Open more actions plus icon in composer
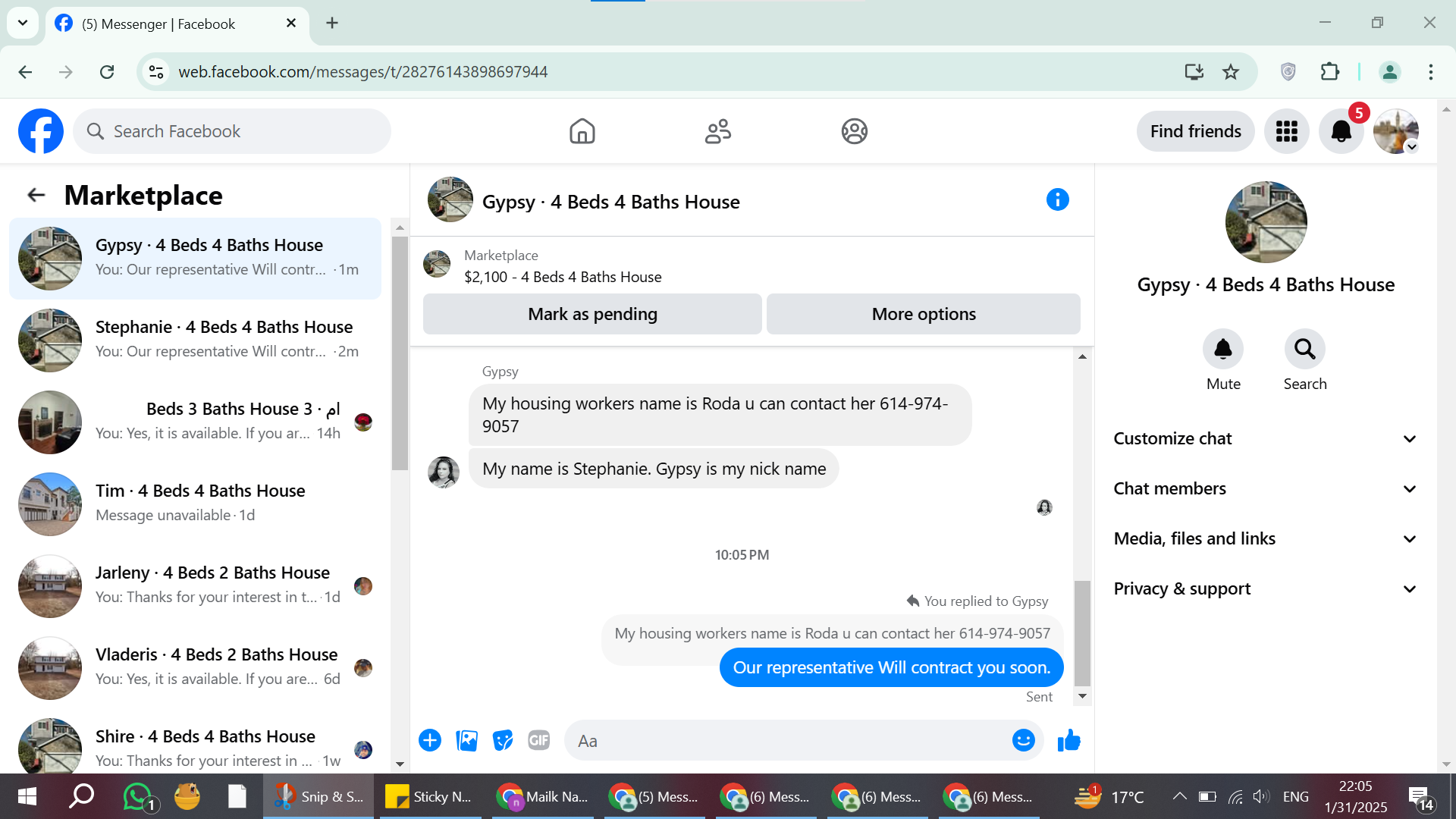The height and width of the screenshot is (819, 1456). pos(430,740)
